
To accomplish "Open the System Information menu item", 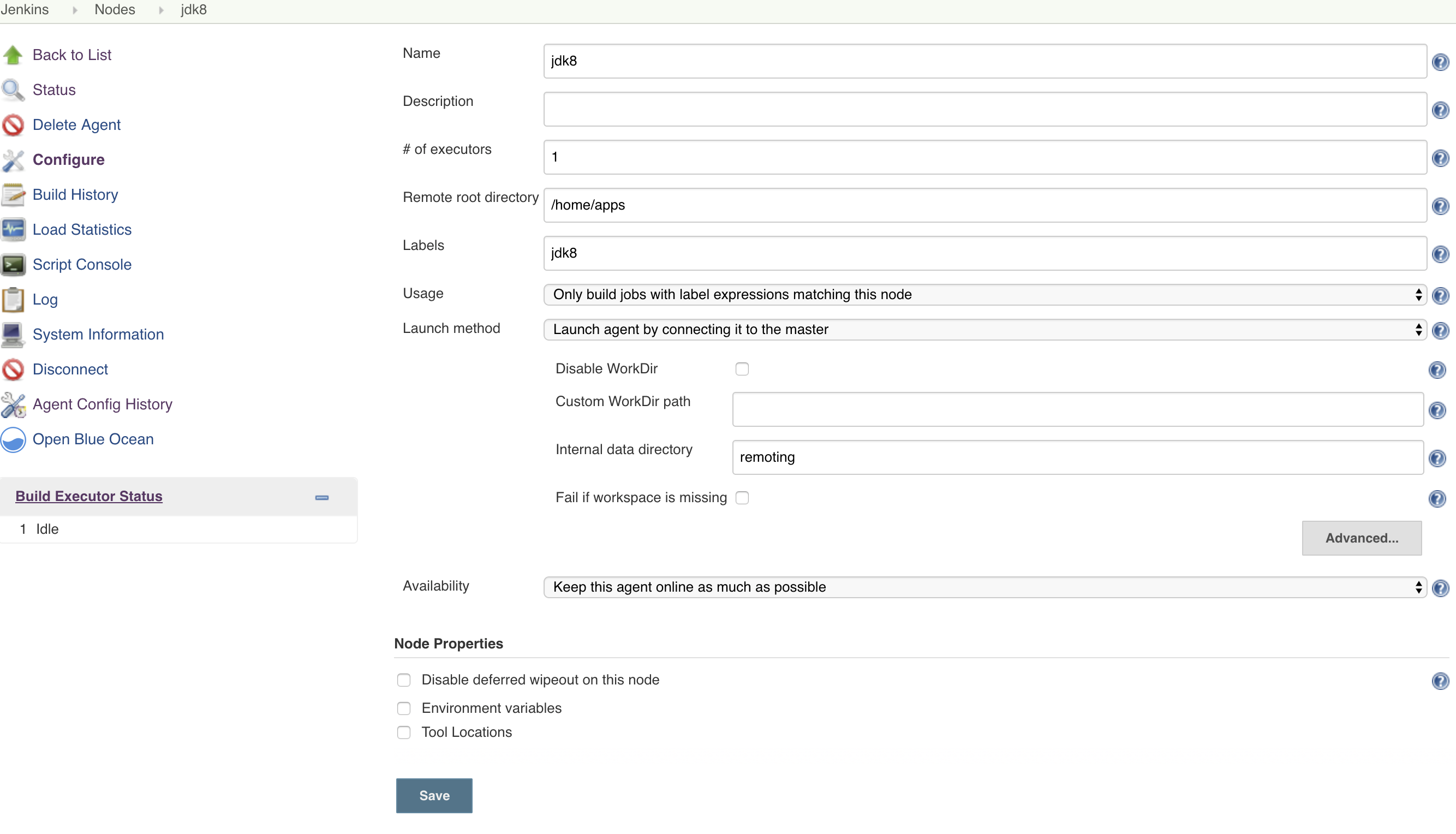I will click(x=98, y=335).
